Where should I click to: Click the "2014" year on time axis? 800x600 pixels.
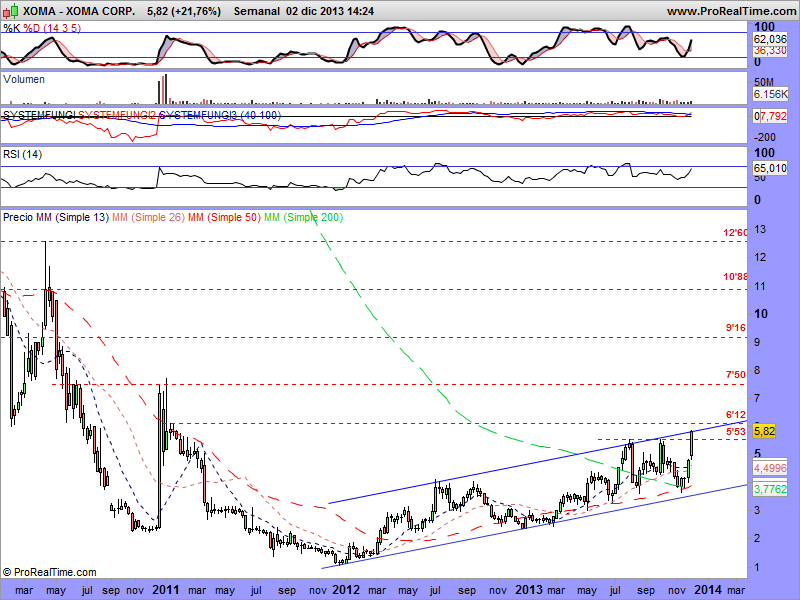click(x=708, y=590)
